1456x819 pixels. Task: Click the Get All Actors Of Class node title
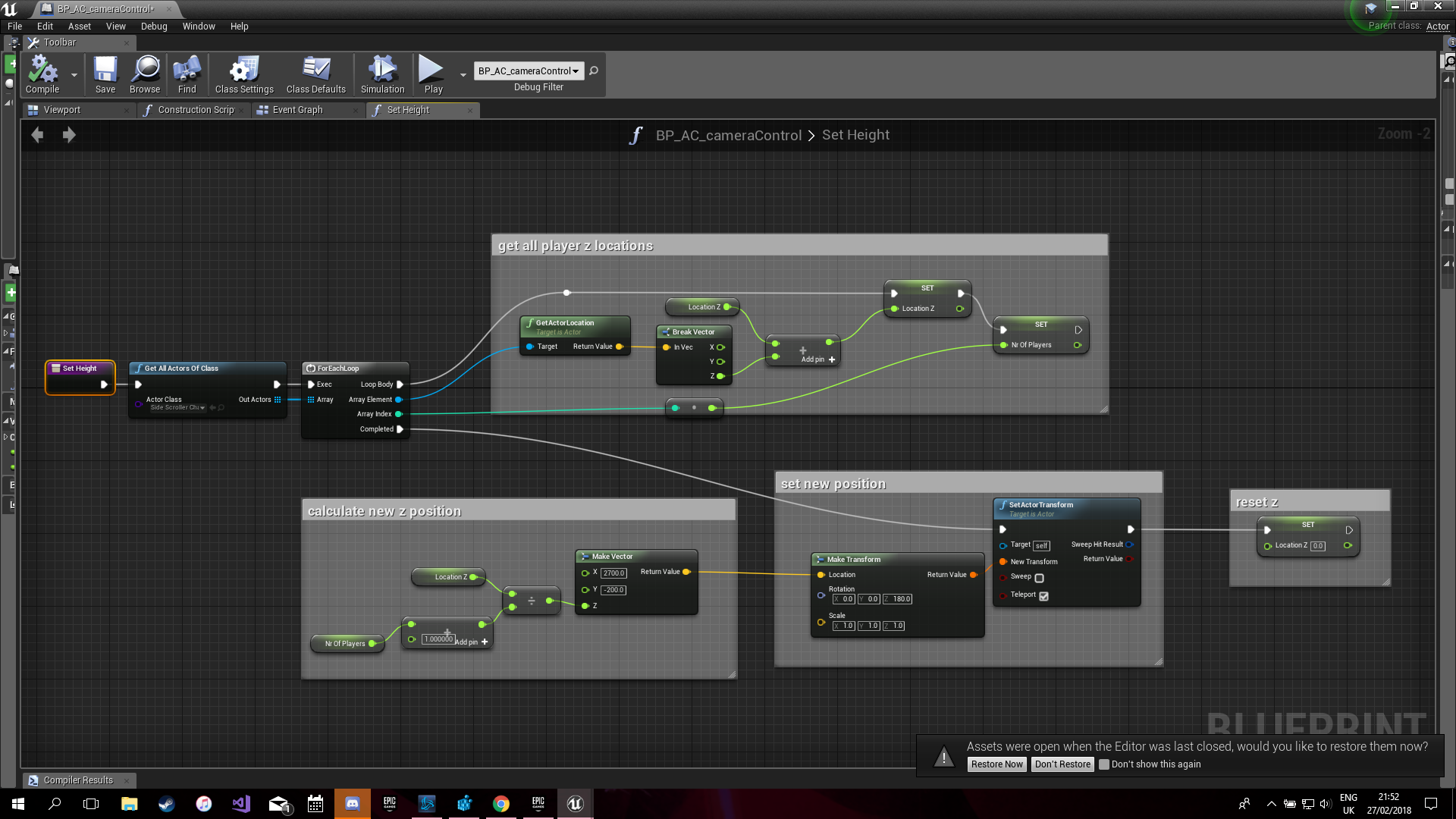(x=181, y=369)
